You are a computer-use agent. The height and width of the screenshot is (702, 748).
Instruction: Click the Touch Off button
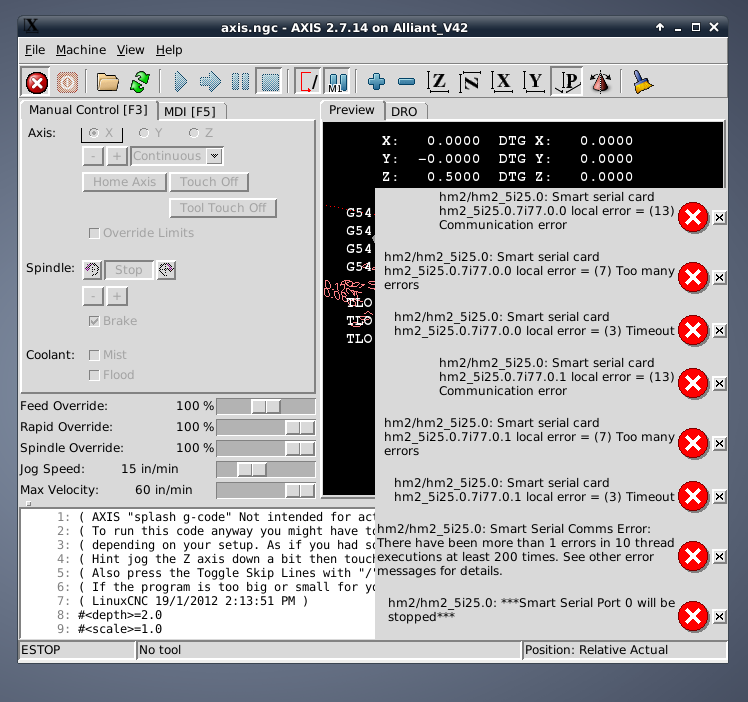(209, 182)
